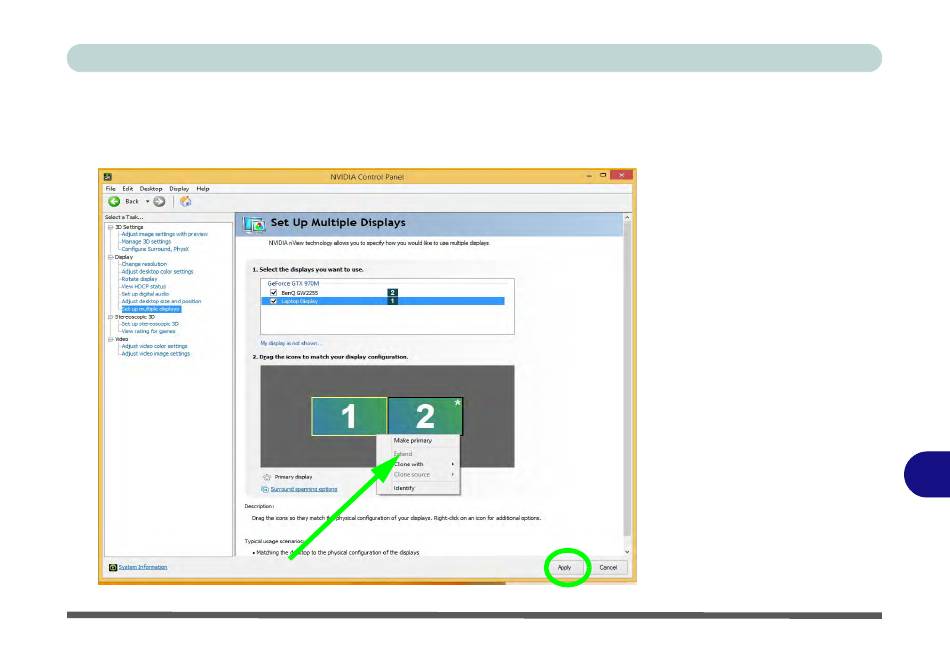Click the grey Forward arrow icon
Screen dimensions: 950x669
point(159,201)
